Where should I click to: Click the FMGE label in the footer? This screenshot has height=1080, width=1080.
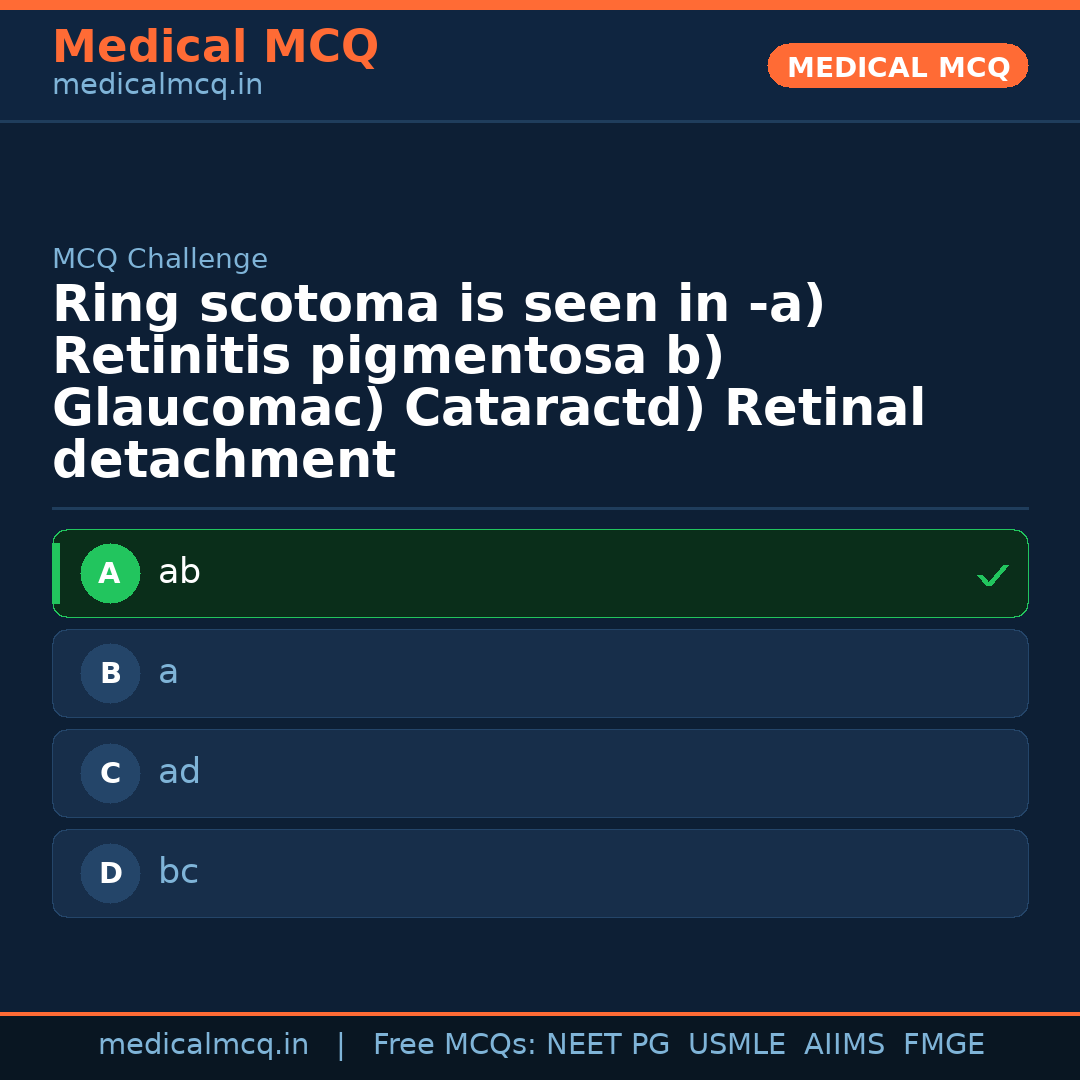click(x=943, y=1043)
